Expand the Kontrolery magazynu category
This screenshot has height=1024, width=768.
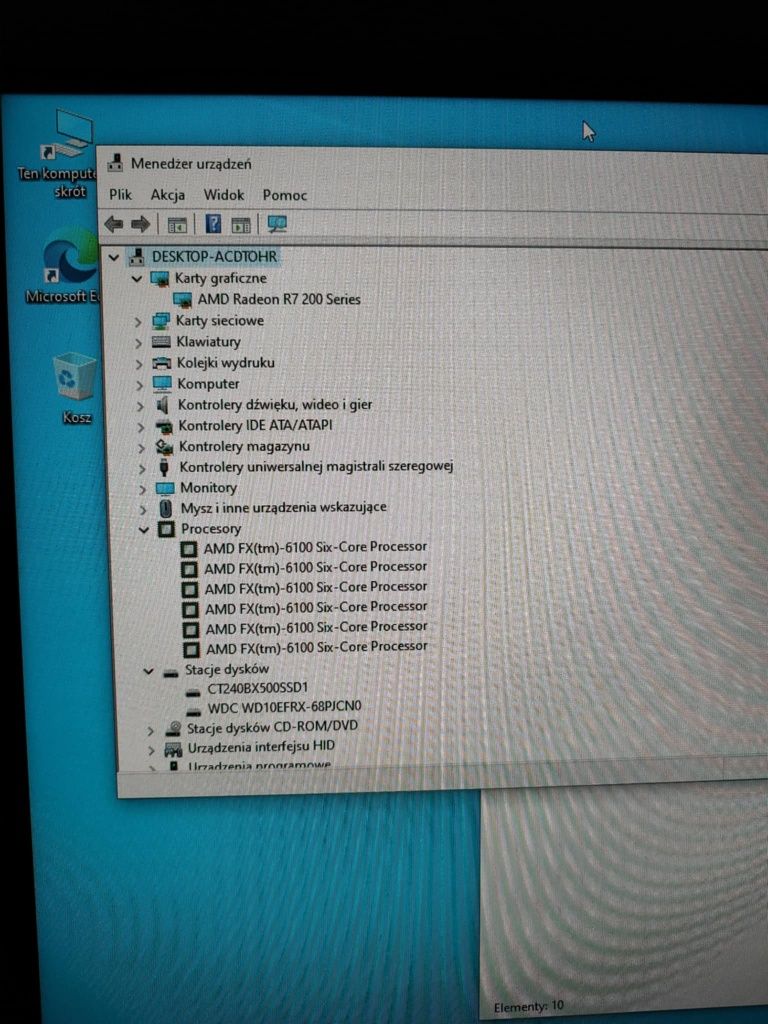click(x=142, y=448)
